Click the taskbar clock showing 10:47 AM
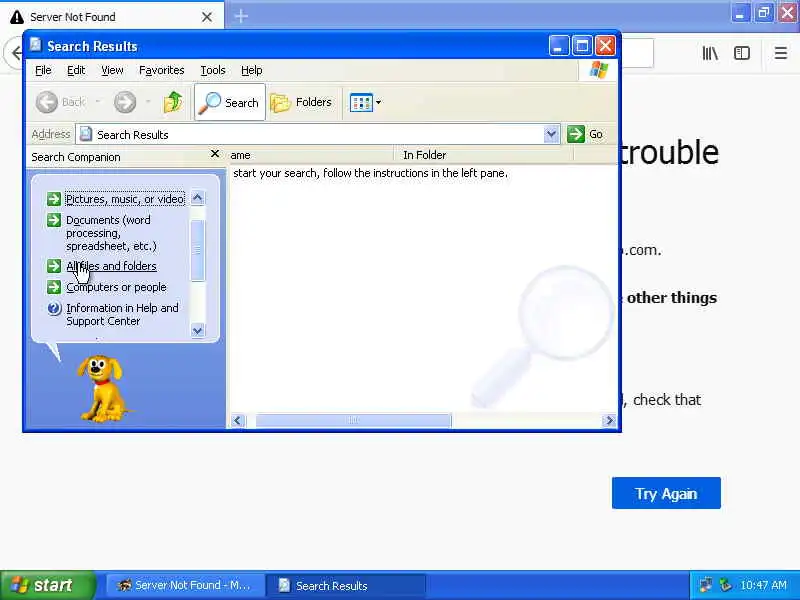 (x=763, y=585)
